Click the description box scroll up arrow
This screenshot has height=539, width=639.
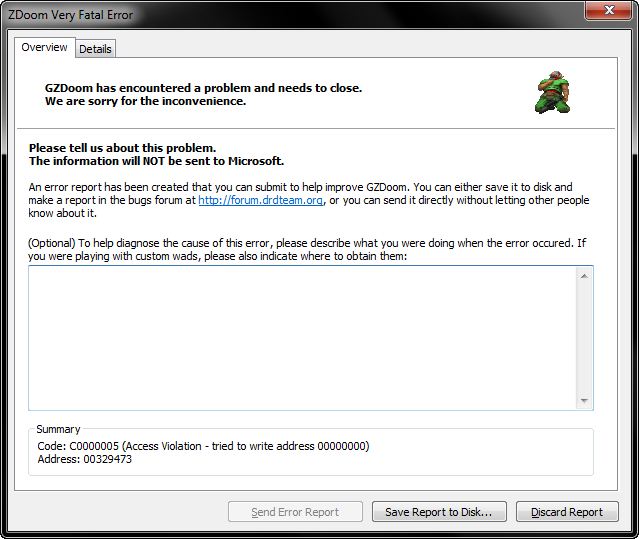584,276
